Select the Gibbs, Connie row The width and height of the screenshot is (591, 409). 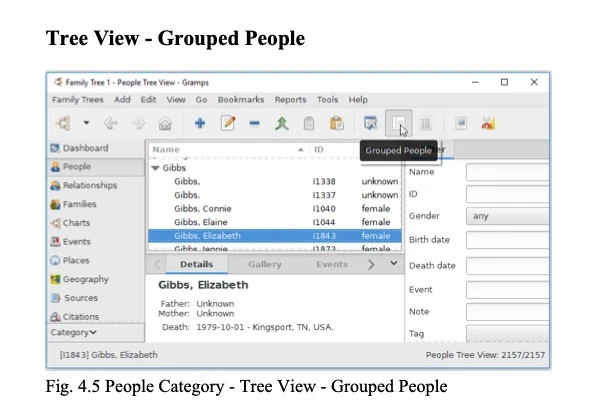coord(274,208)
